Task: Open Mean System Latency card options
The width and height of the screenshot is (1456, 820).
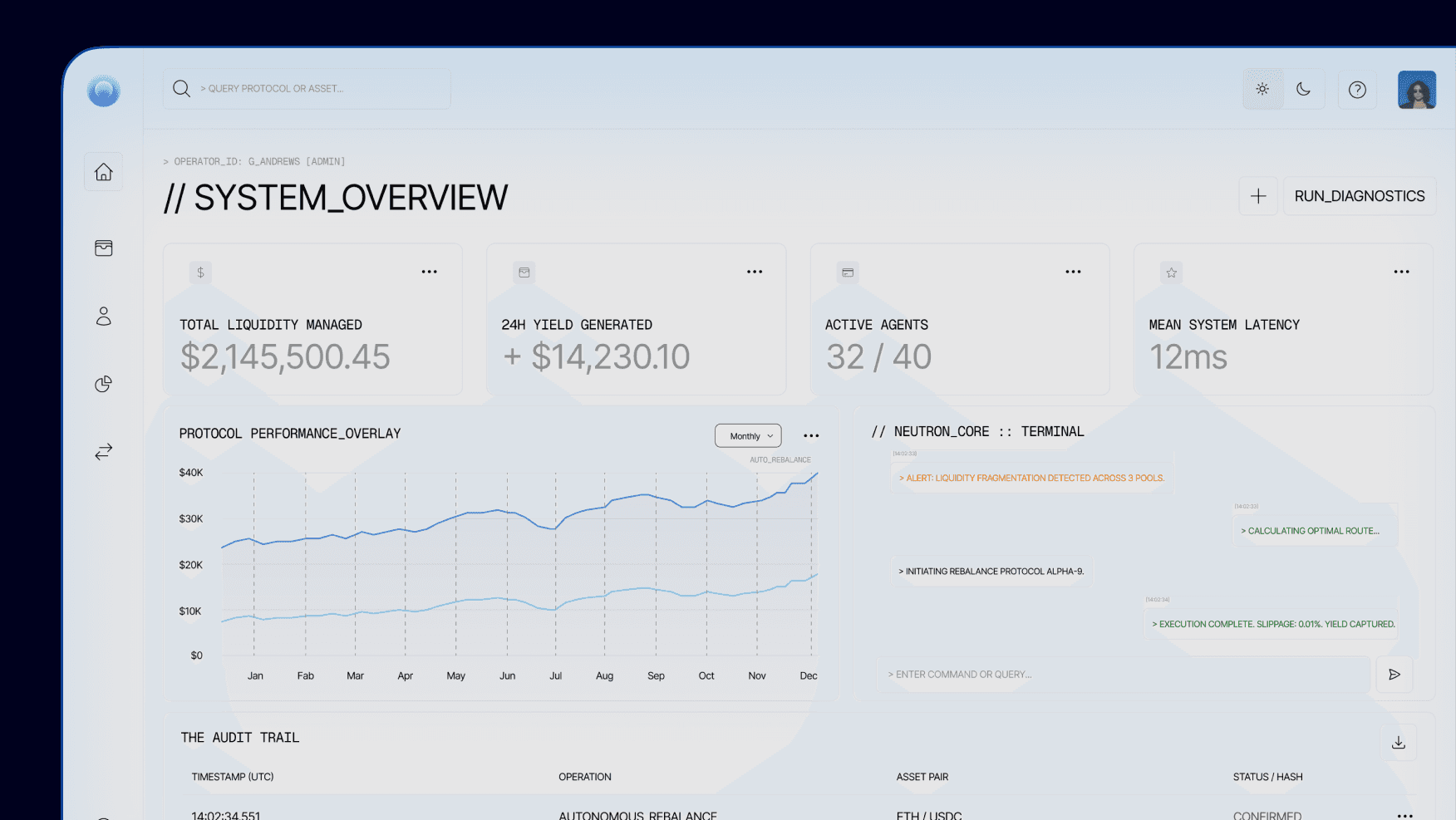Action: pos(1402,272)
